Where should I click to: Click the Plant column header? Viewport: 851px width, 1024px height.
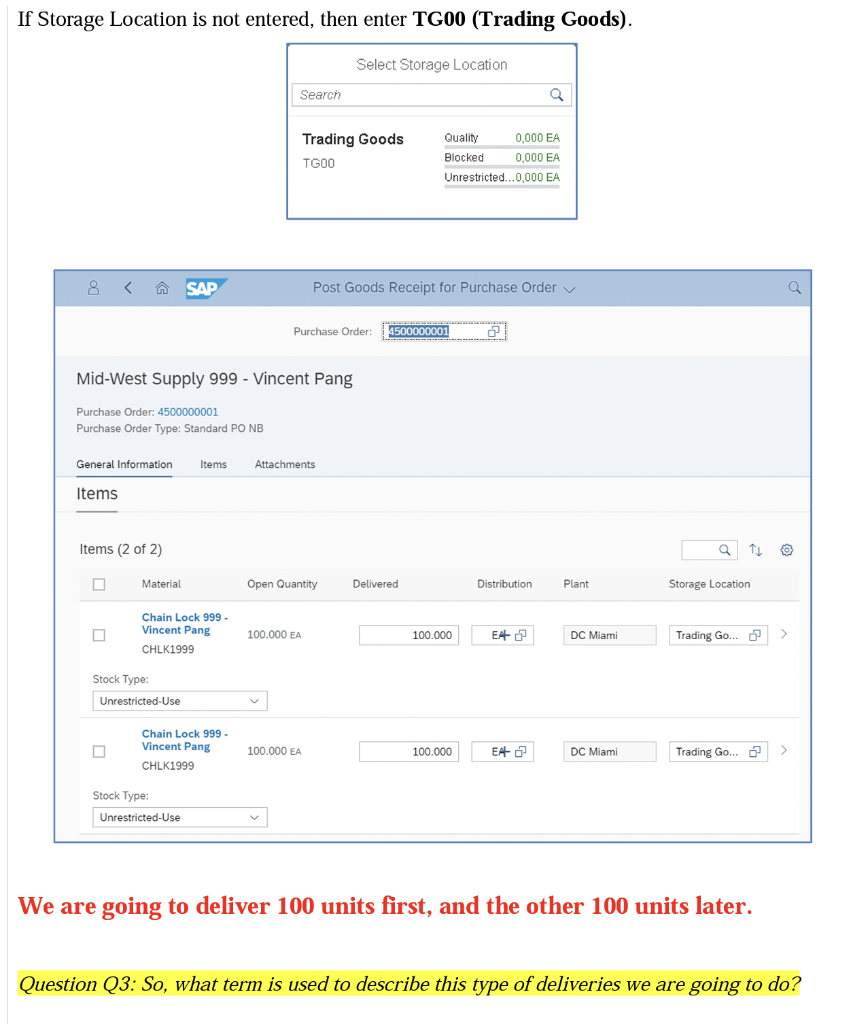(576, 584)
